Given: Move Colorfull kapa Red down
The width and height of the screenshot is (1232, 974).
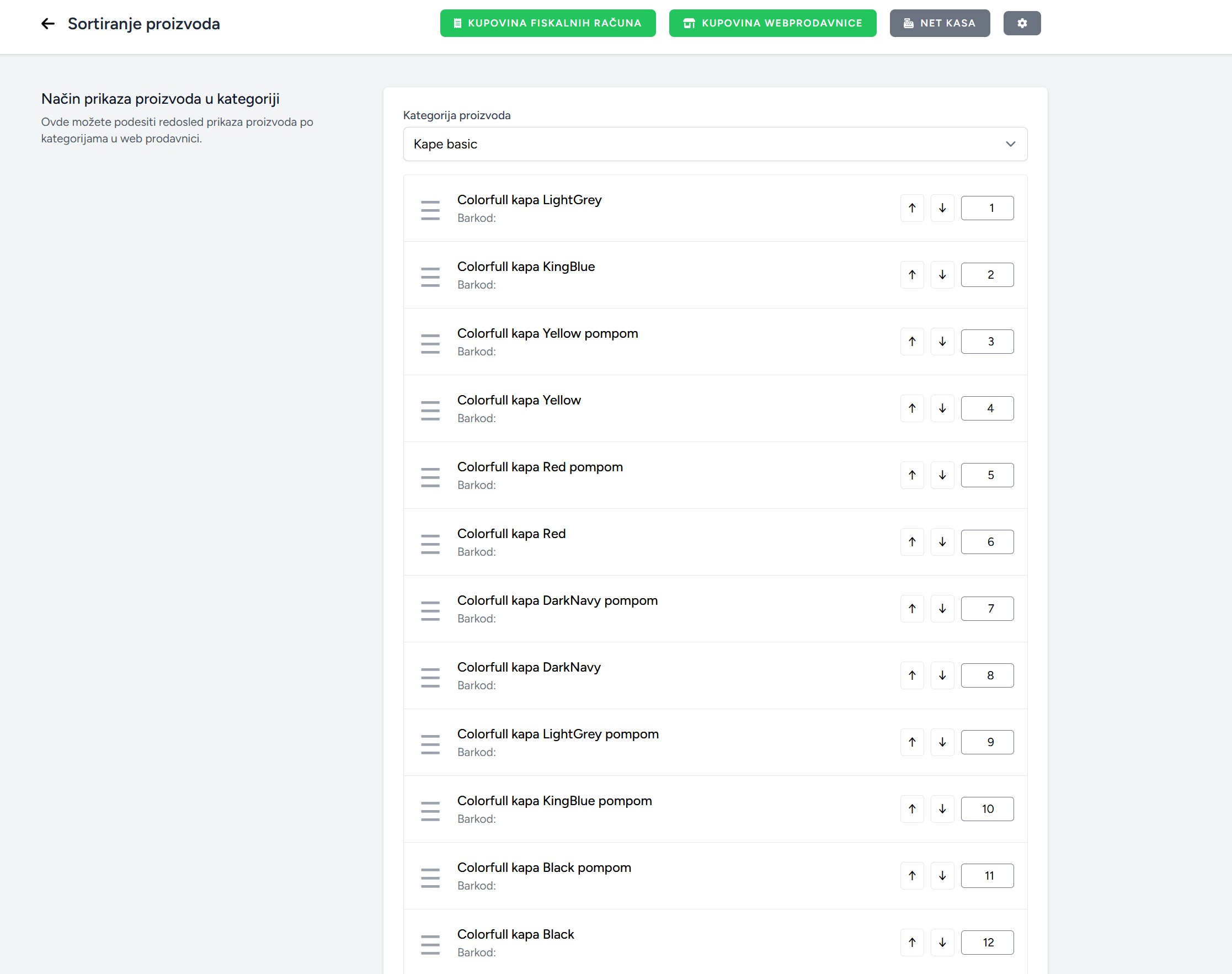Looking at the screenshot, I should (942, 542).
